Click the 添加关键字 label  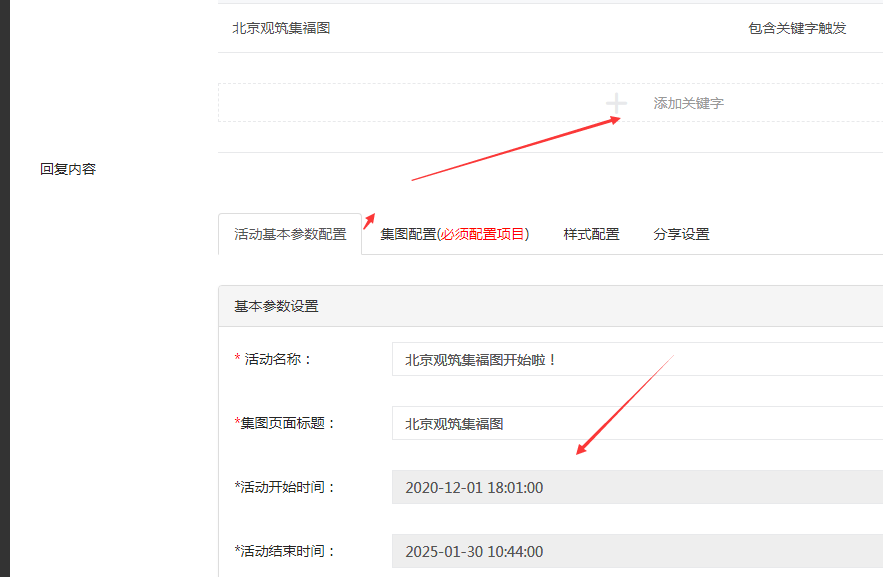tap(688, 104)
